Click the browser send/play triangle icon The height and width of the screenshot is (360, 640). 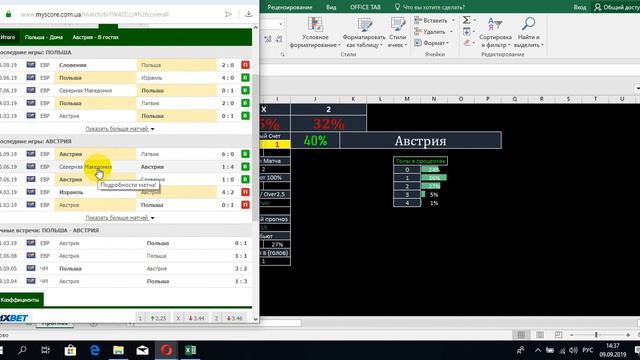click(228, 14)
